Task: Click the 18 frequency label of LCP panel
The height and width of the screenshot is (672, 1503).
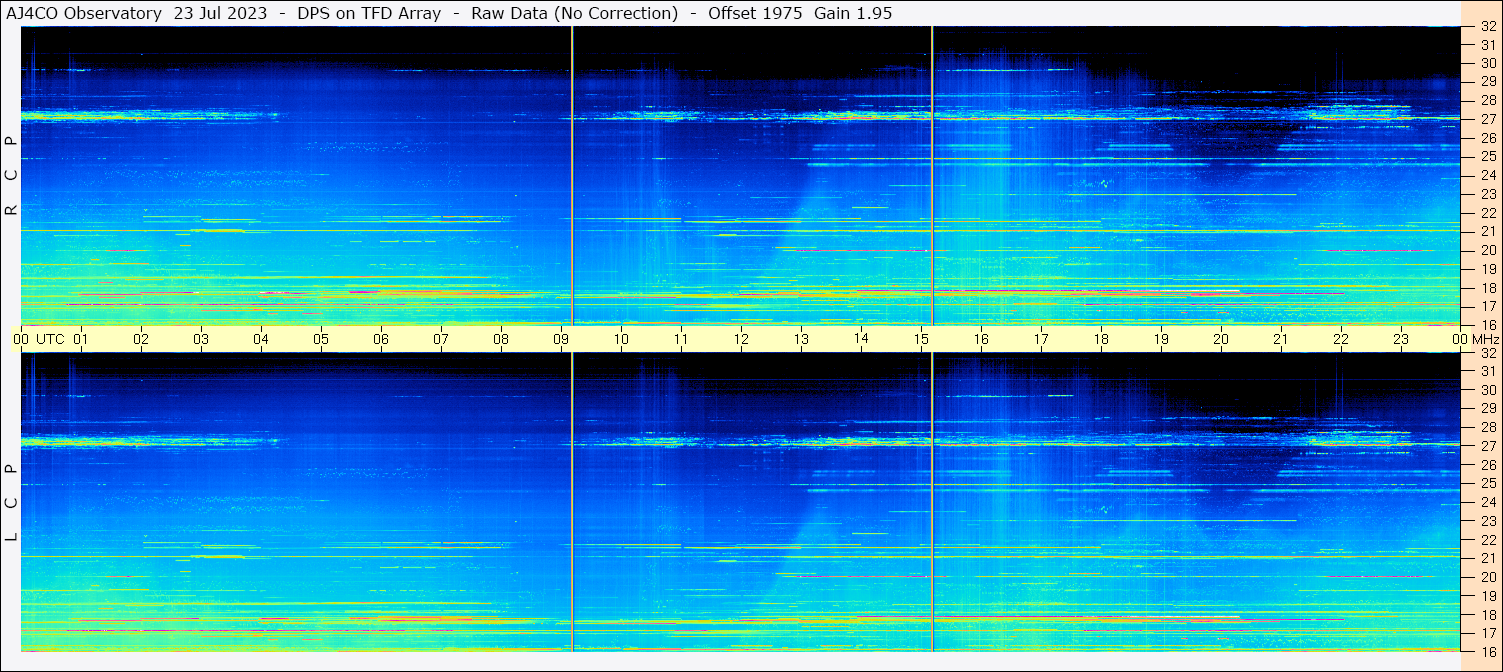Action: pos(1487,614)
